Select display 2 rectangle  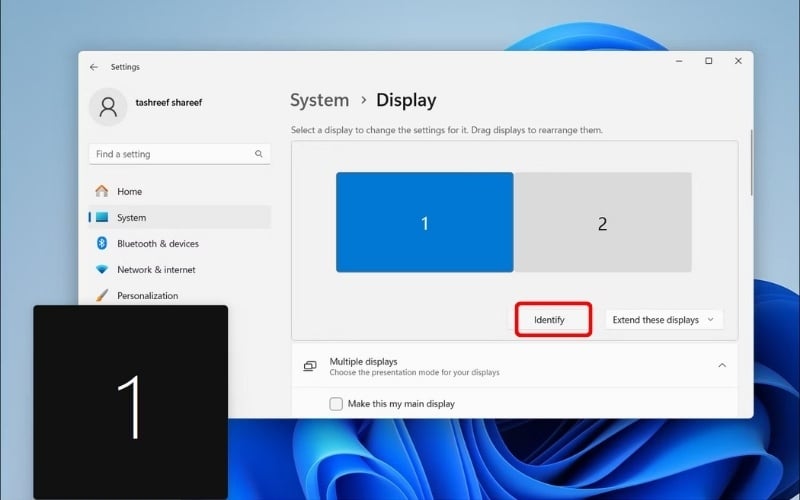[x=602, y=222]
